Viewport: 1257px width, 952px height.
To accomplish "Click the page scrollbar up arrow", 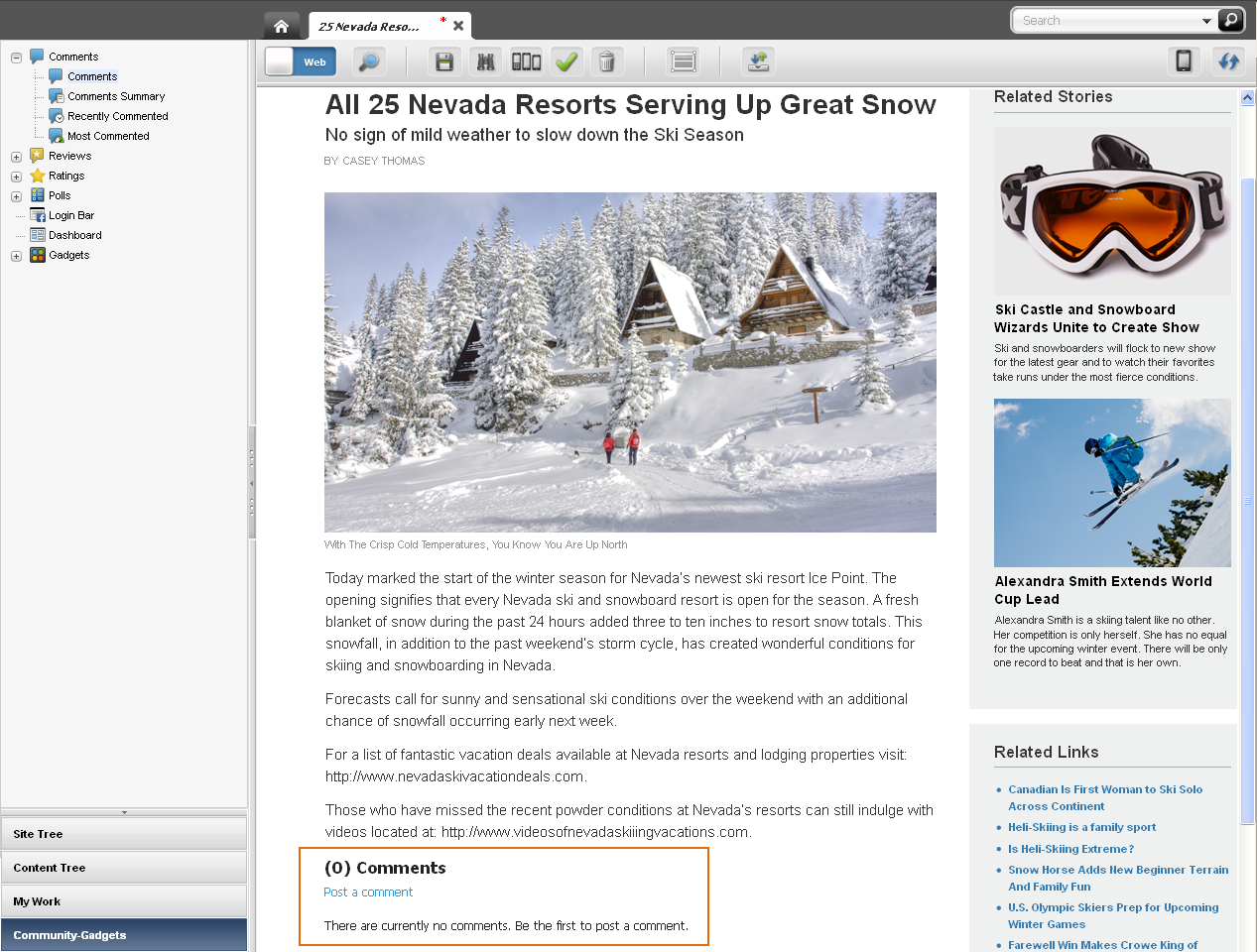I will click(1248, 98).
